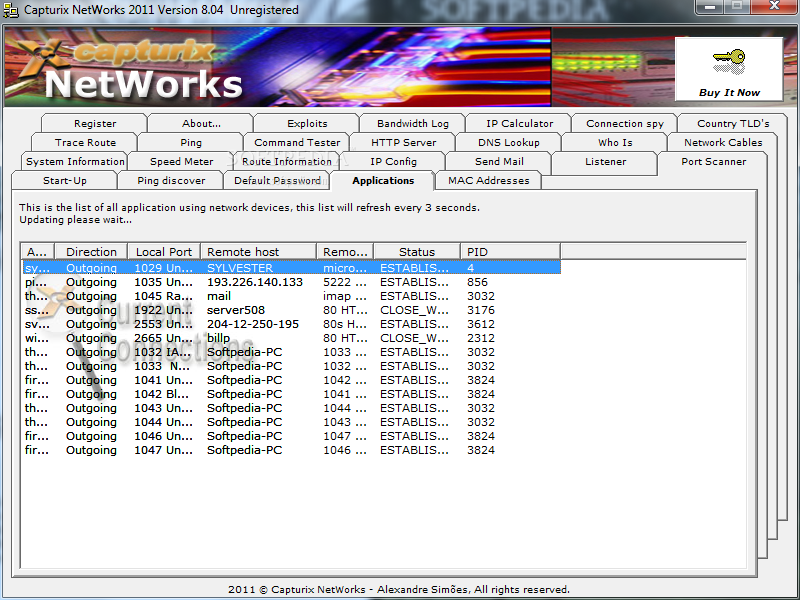Image resolution: width=800 pixels, height=600 pixels.
Task: Click local port 1047 Un... cell
Action: click(x=163, y=450)
